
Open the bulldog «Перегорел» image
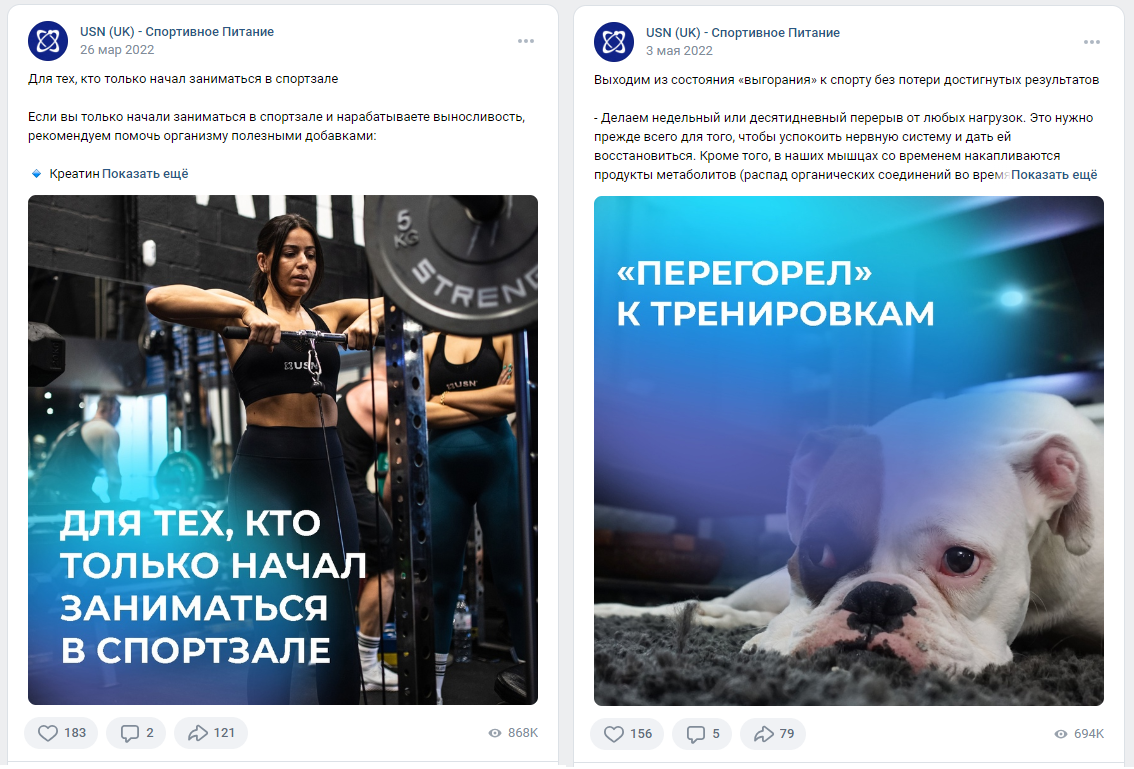pos(849,451)
